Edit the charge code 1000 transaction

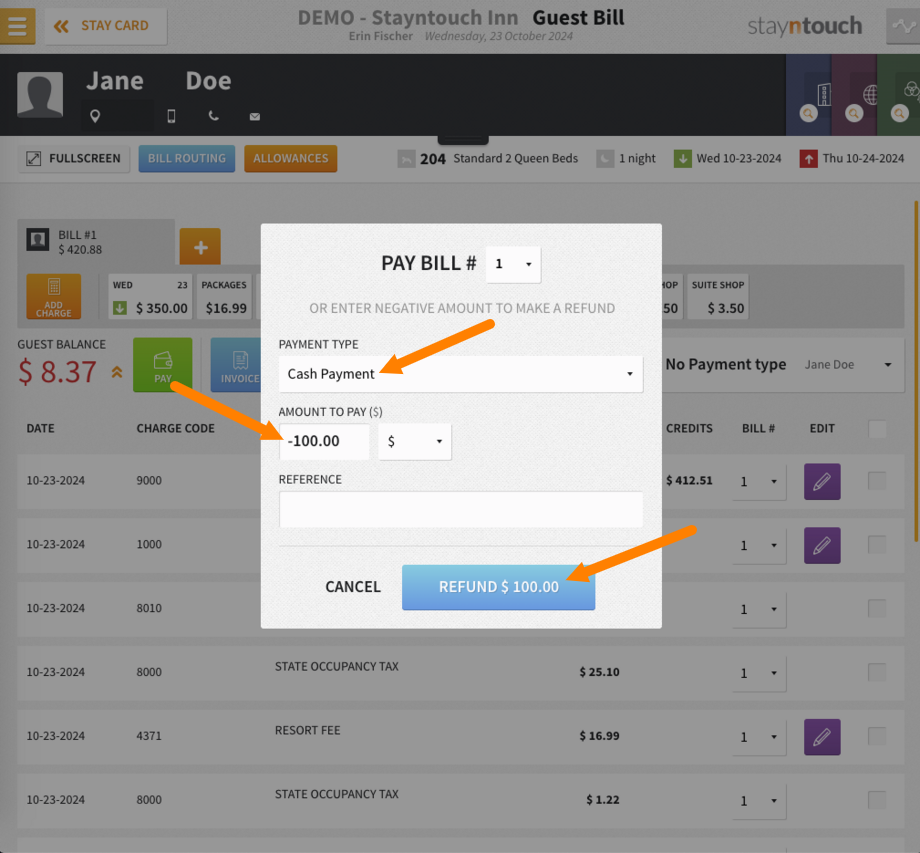[x=822, y=546]
